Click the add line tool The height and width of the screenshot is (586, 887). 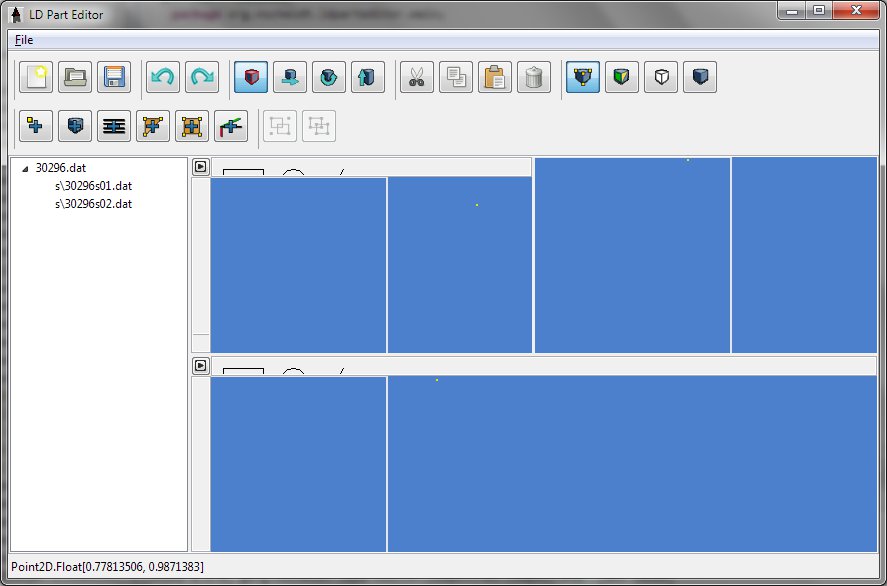tap(114, 126)
